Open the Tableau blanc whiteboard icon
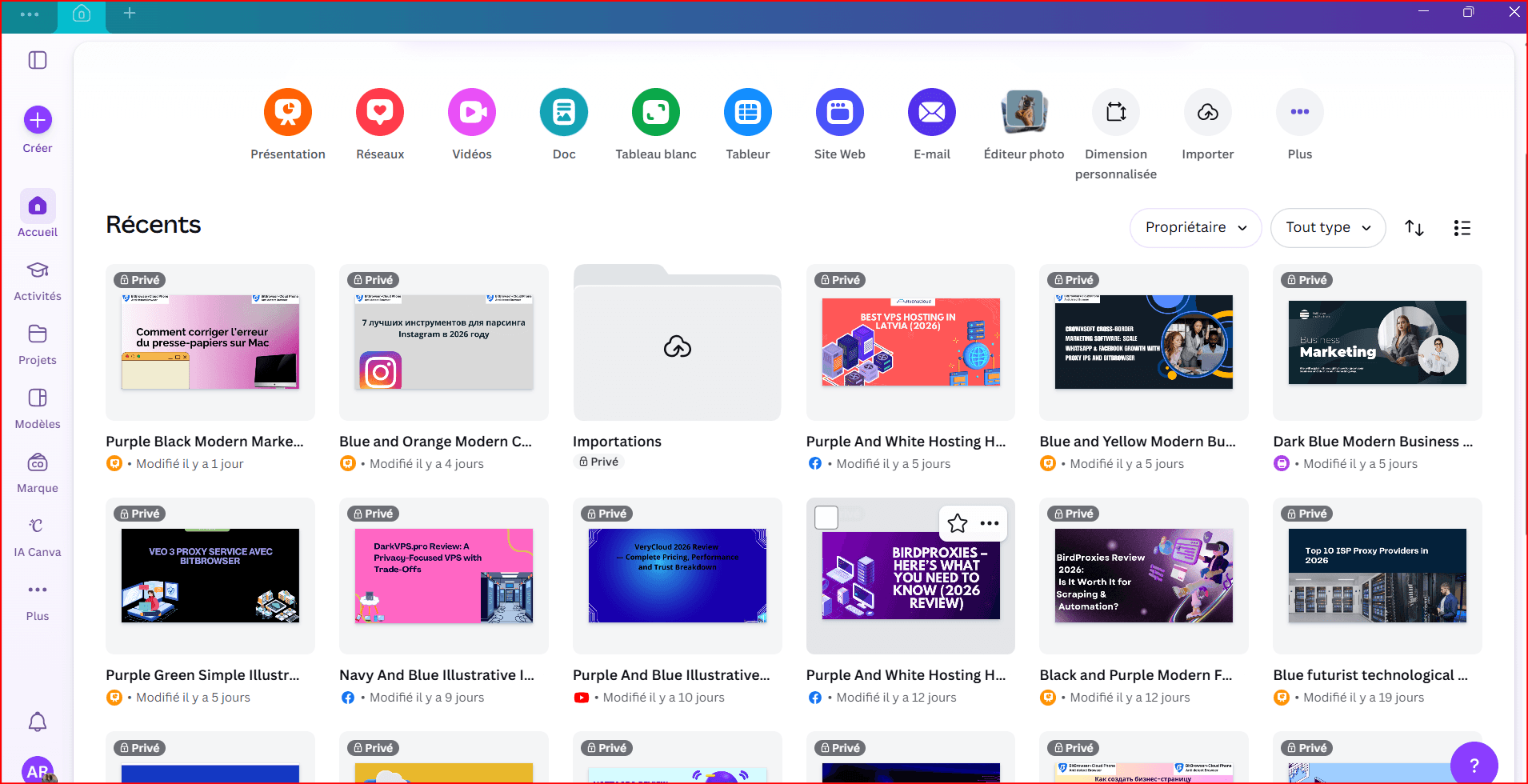Viewport: 1528px width, 784px height. (x=655, y=112)
